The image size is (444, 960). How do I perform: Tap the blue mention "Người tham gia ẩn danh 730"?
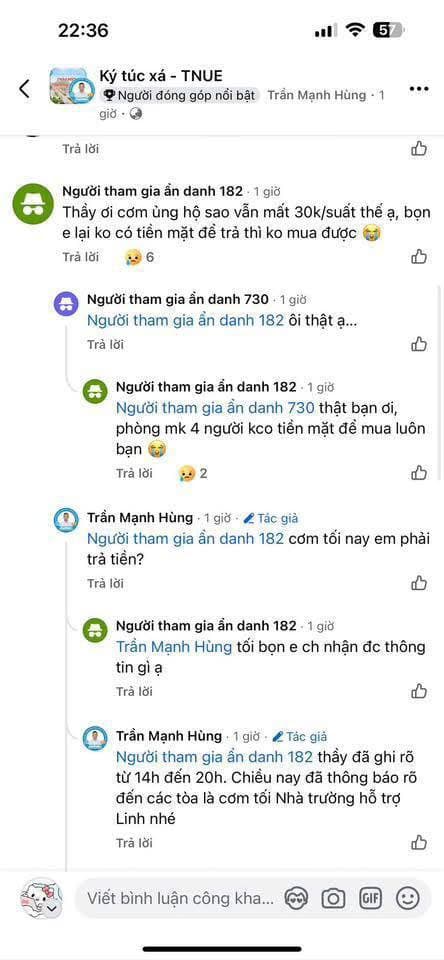[x=215, y=408]
